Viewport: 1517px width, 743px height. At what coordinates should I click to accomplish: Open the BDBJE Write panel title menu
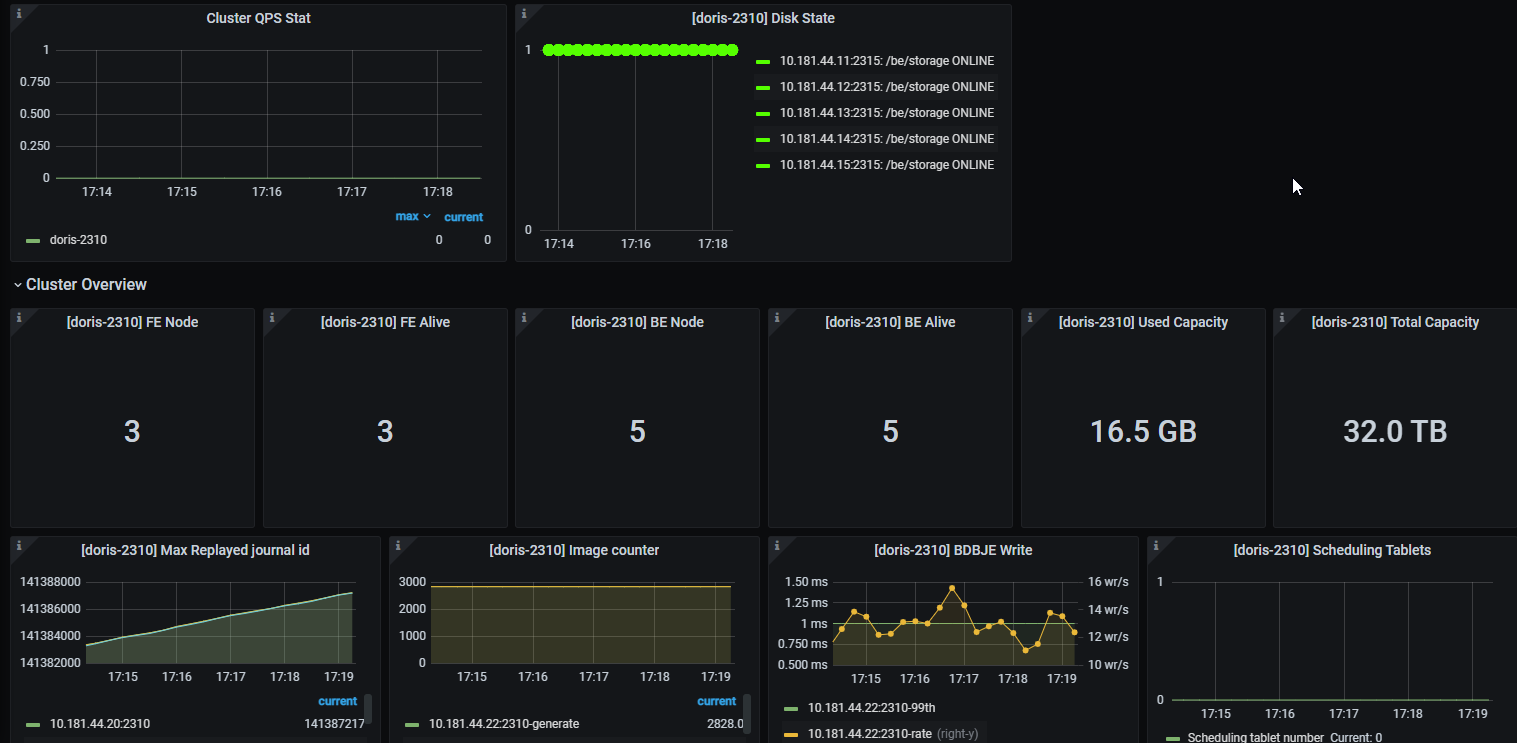pyautogui.click(x=953, y=550)
